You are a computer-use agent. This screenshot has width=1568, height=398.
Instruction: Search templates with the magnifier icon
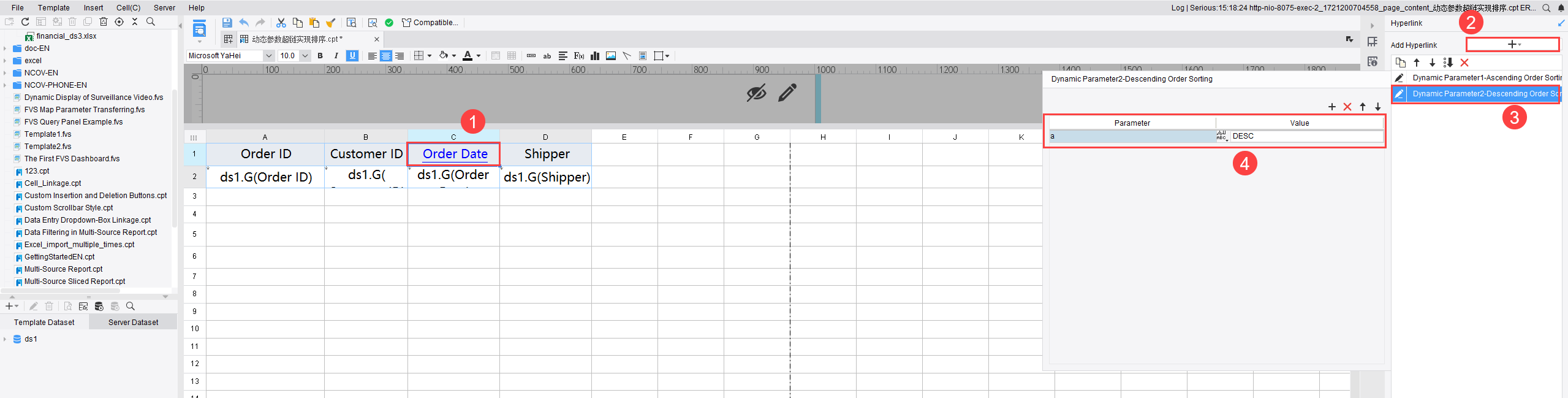[x=151, y=21]
